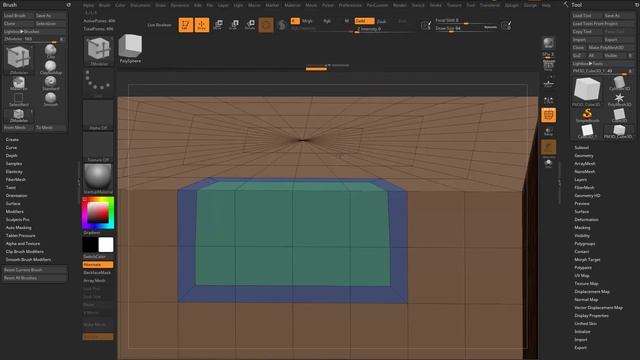640x360 pixels.
Task: Activate the Draw mode button
Action: click(x=202, y=24)
